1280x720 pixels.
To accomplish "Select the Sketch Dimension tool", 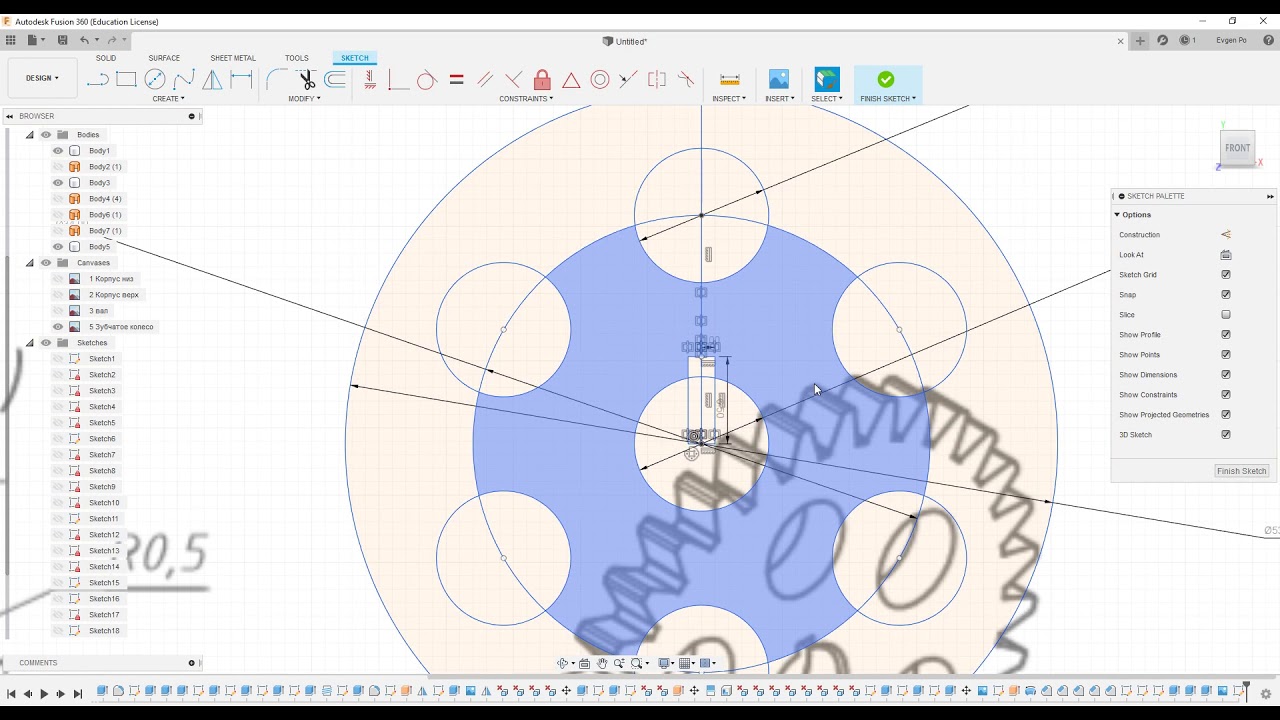I will [x=241, y=80].
